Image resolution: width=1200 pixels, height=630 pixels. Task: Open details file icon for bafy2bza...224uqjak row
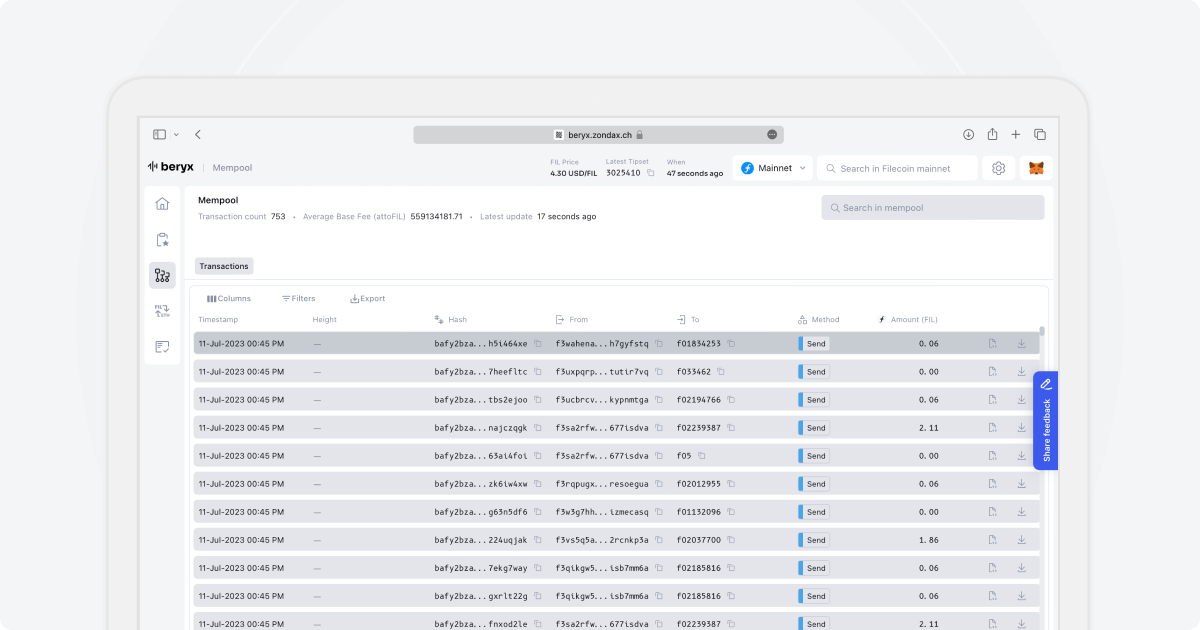[992, 539]
